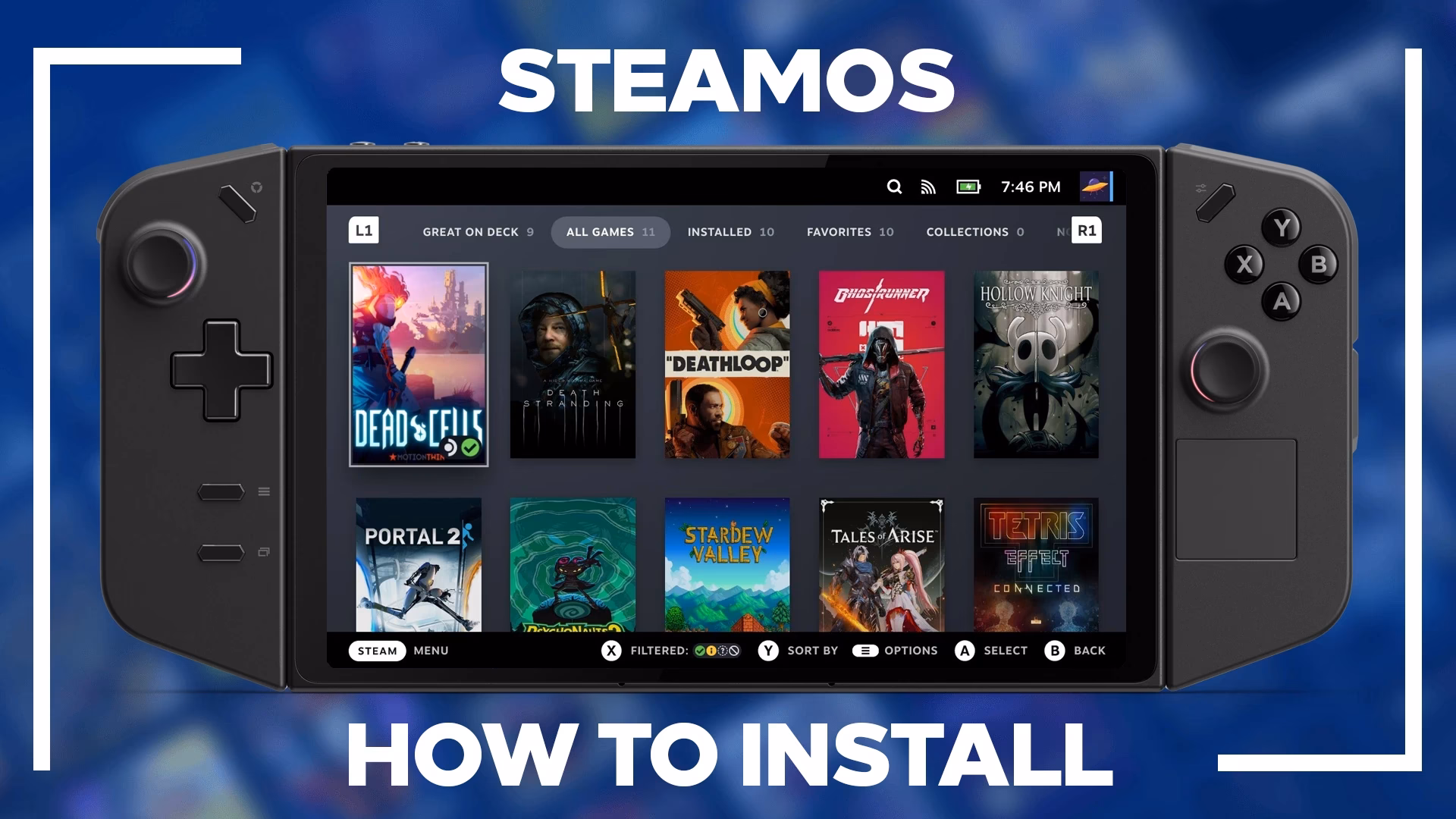Click the R1 shoulder button glyph
1456x819 pixels.
tap(1087, 231)
